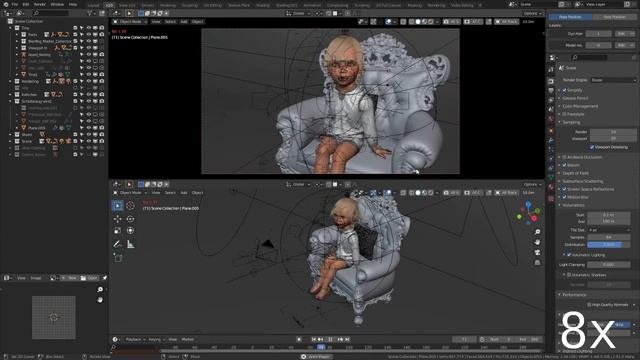The image size is (640, 360).
Task: Hide the Plane.005 object via eye icon
Action: point(89,128)
